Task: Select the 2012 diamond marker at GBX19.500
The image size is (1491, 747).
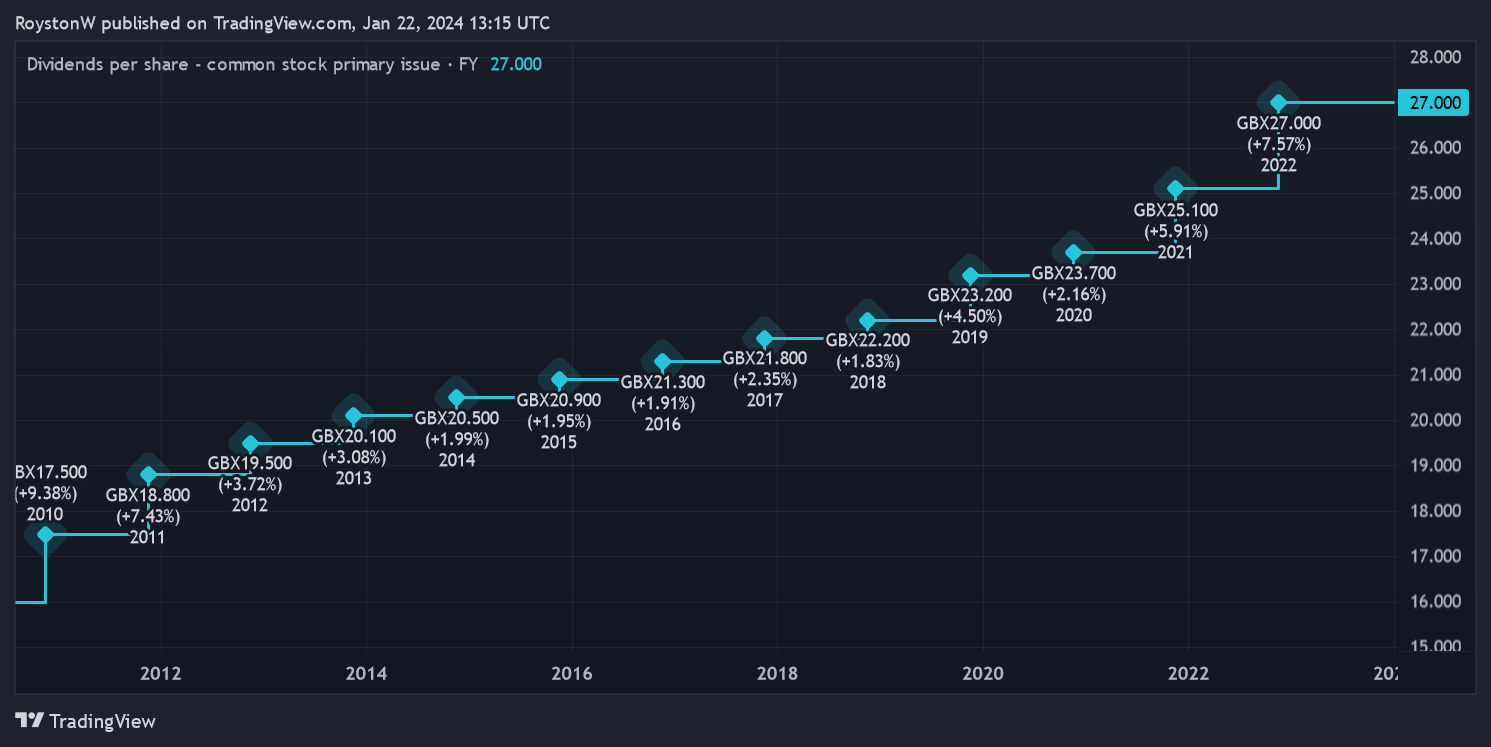Action: (x=251, y=444)
